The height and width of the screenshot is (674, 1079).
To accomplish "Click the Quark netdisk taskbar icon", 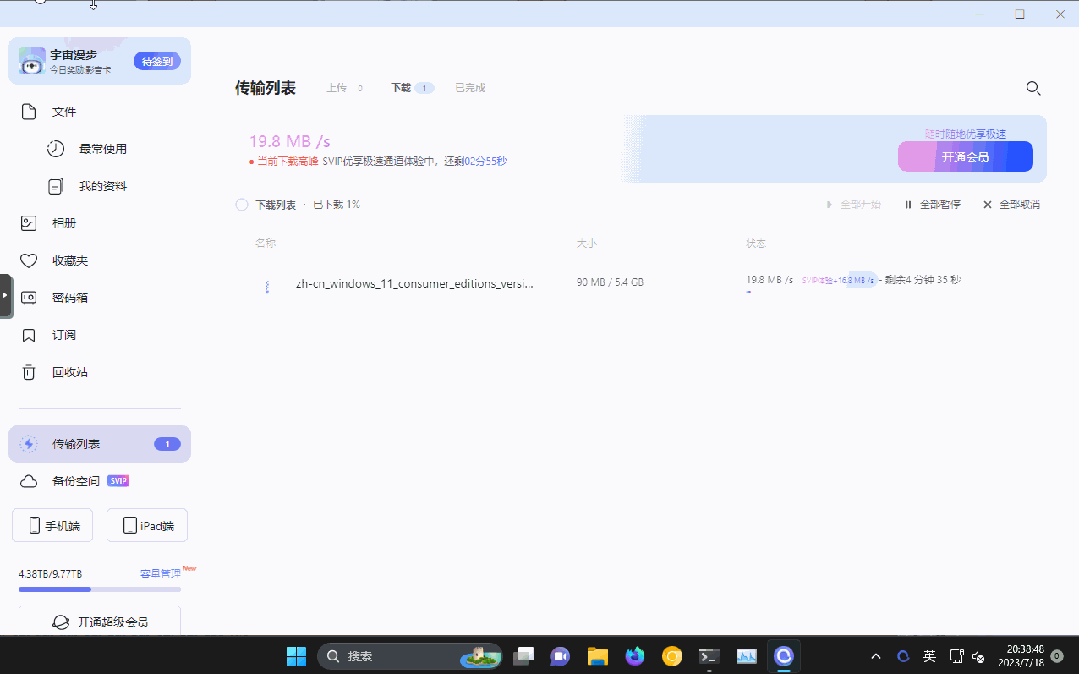I will click(x=783, y=656).
